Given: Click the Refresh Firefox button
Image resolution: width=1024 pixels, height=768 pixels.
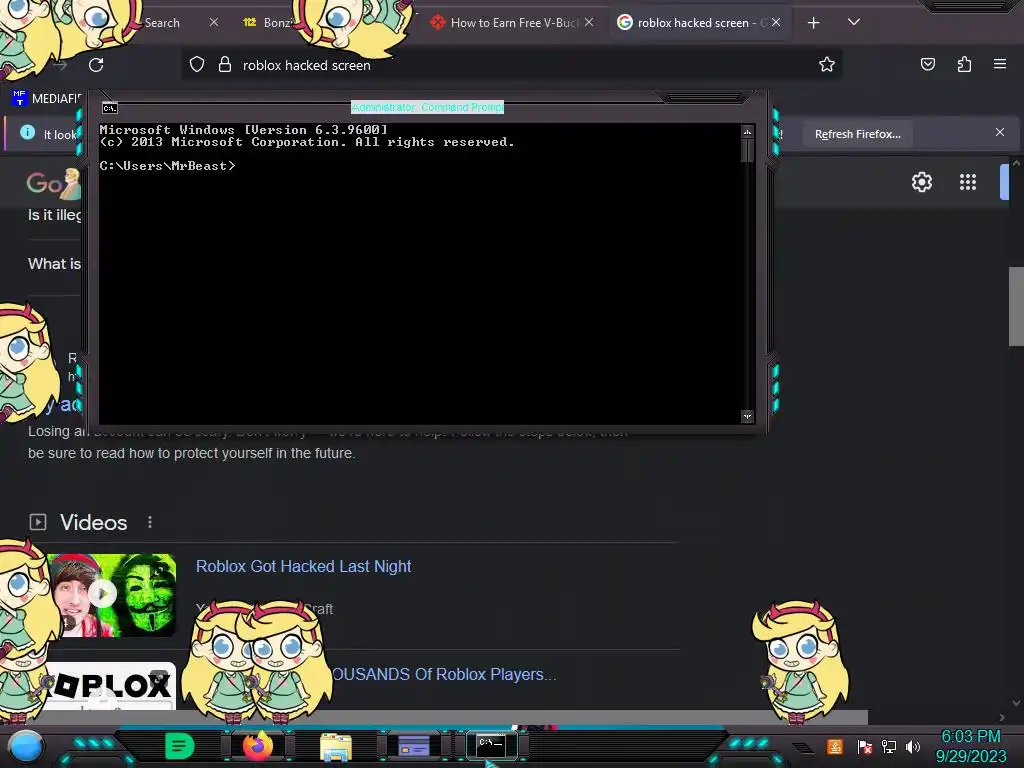Looking at the screenshot, I should tap(857, 134).
